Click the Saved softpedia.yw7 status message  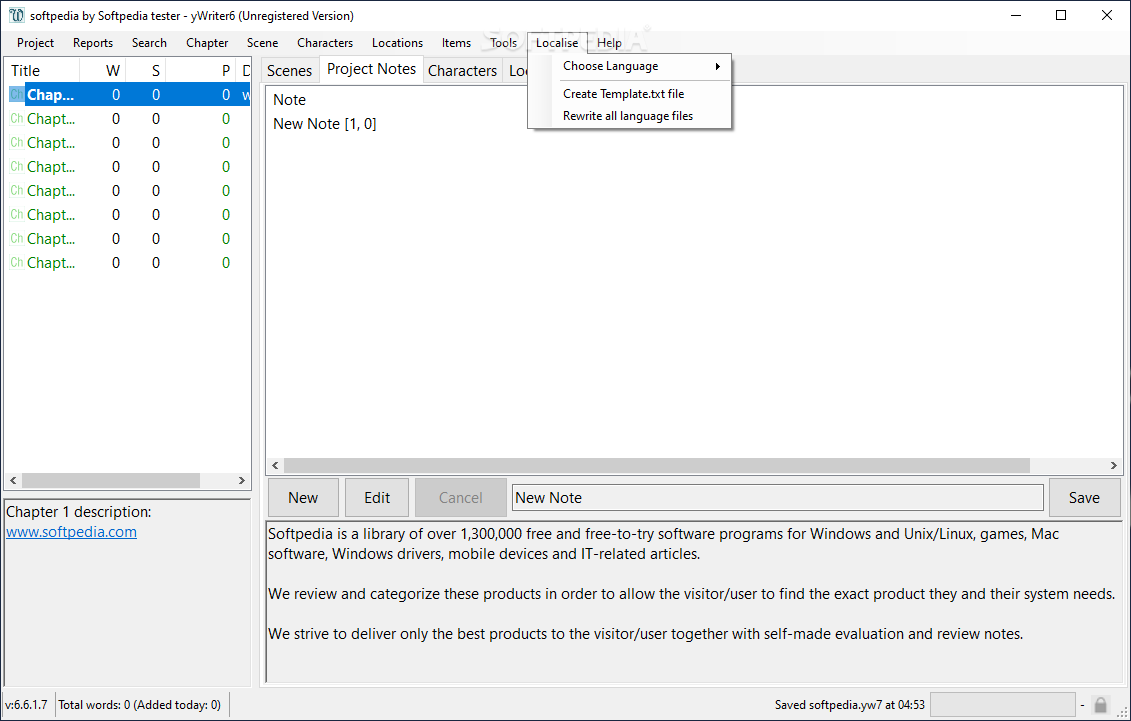(850, 704)
